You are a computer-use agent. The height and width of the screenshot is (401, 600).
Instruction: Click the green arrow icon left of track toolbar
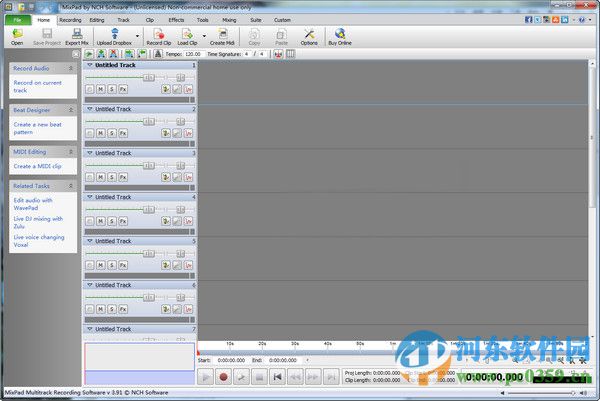tap(89, 54)
